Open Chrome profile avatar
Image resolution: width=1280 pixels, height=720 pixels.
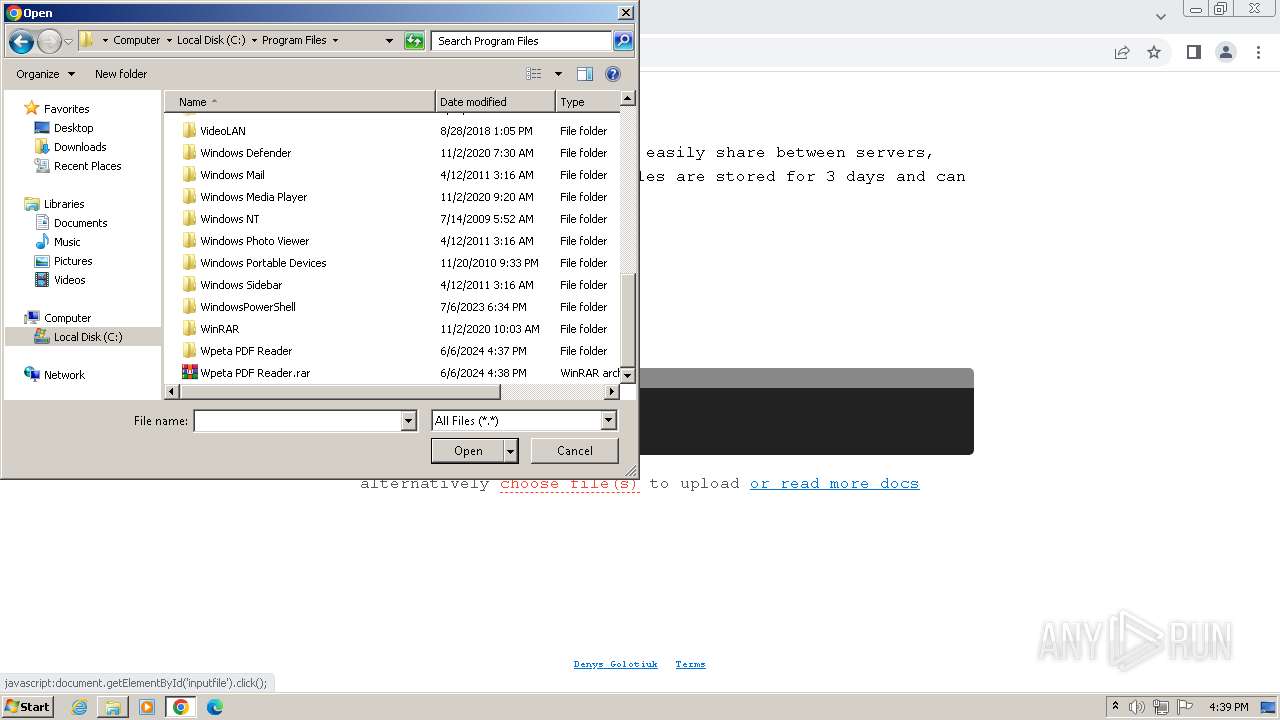point(1226,53)
